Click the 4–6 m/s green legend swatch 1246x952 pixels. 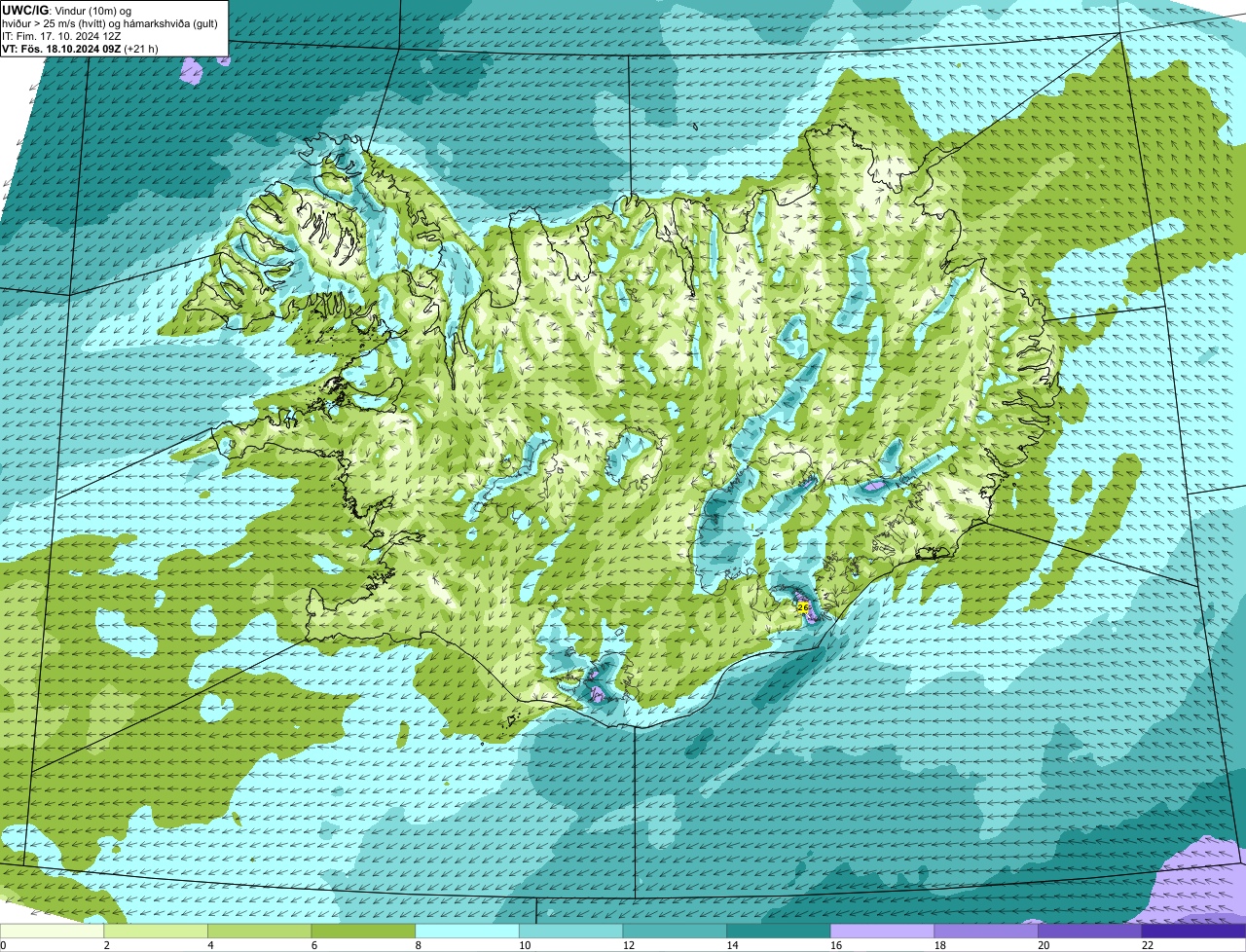260,931
